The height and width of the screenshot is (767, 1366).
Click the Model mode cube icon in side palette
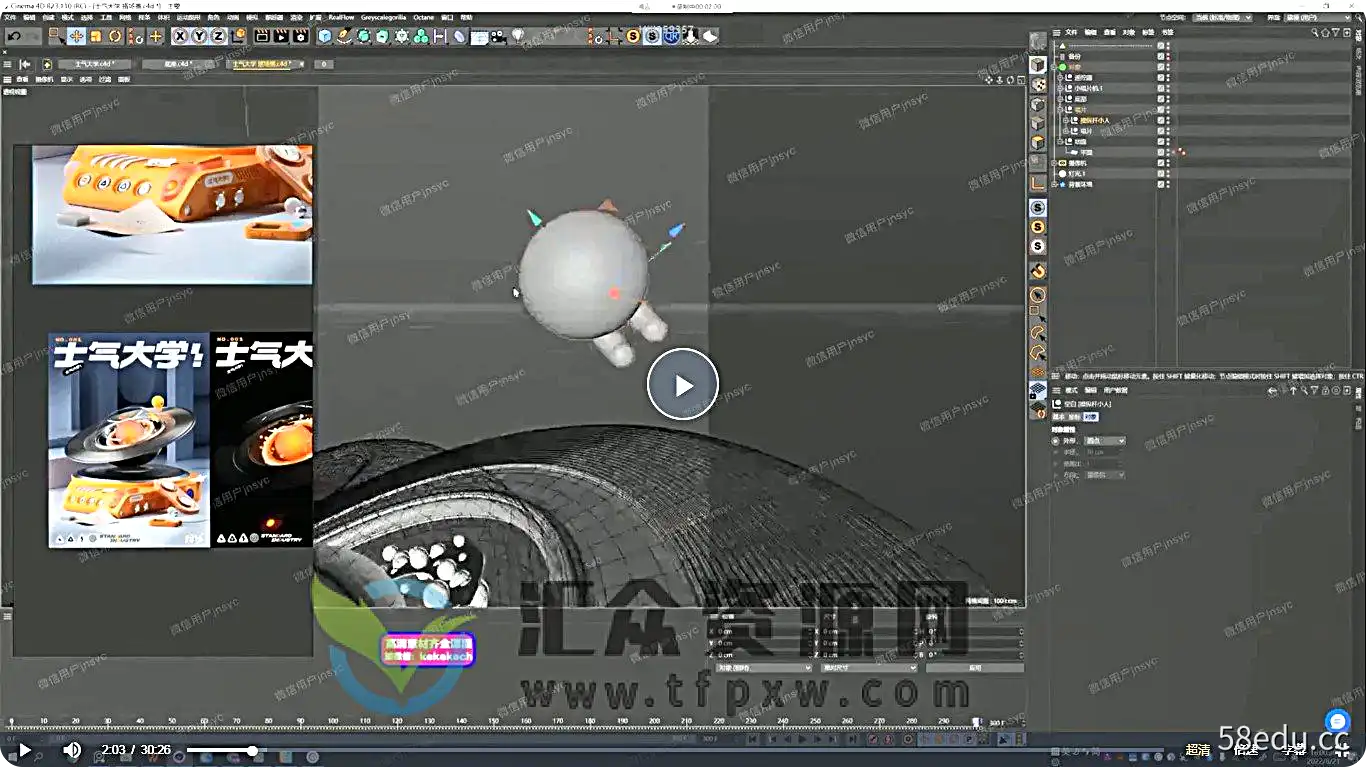click(1038, 65)
